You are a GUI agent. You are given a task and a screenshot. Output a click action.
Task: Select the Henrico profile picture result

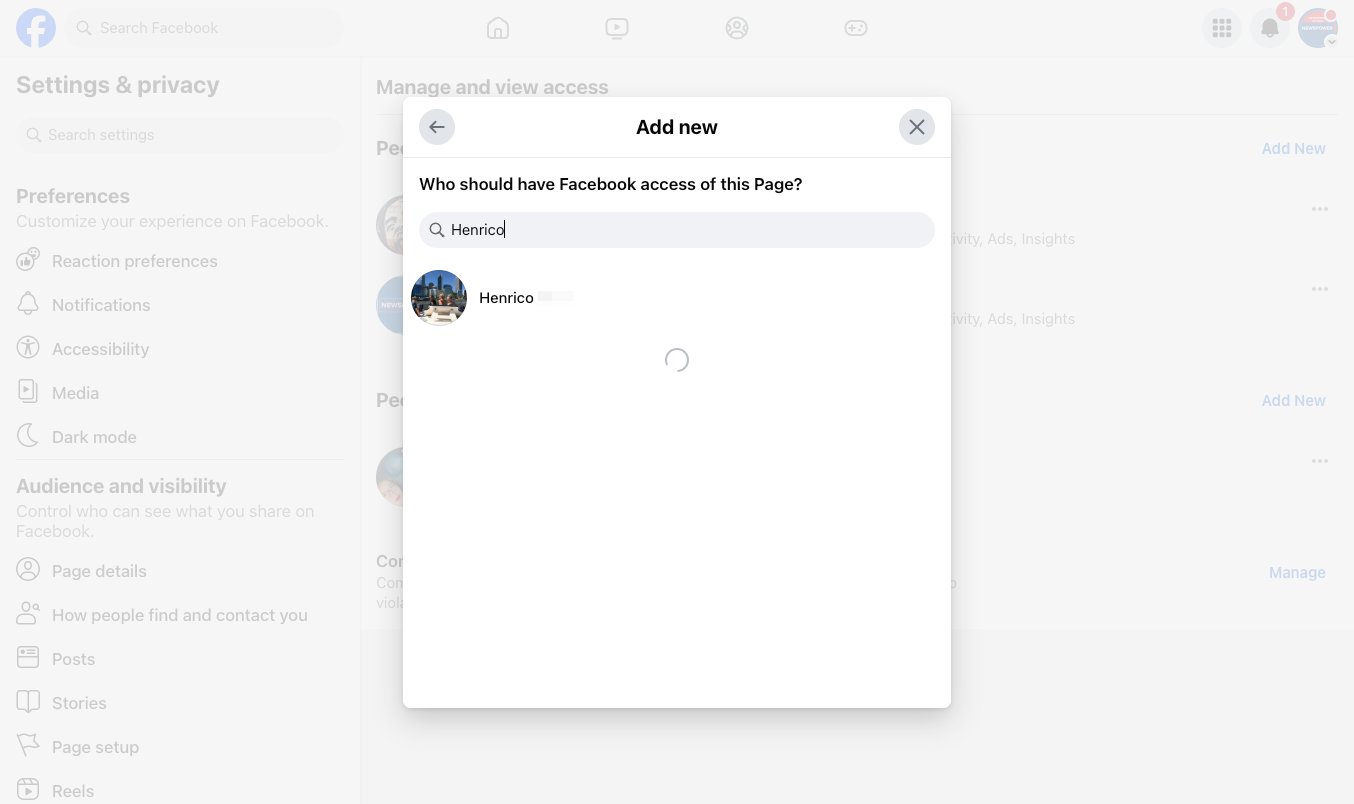coord(439,298)
